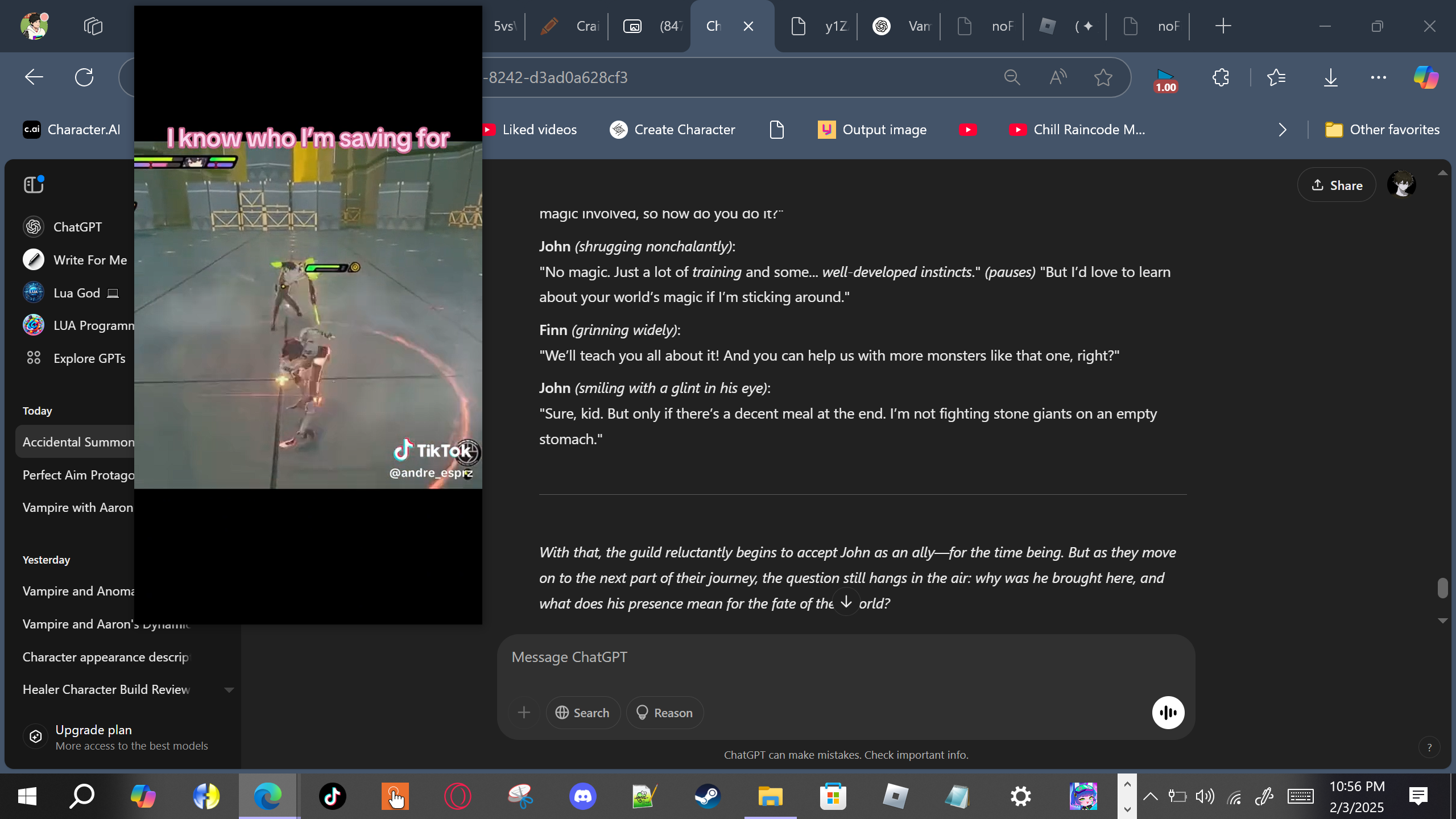Close the active ChatGPT tab
Viewport: 1456px width, 819px height.
click(748, 26)
